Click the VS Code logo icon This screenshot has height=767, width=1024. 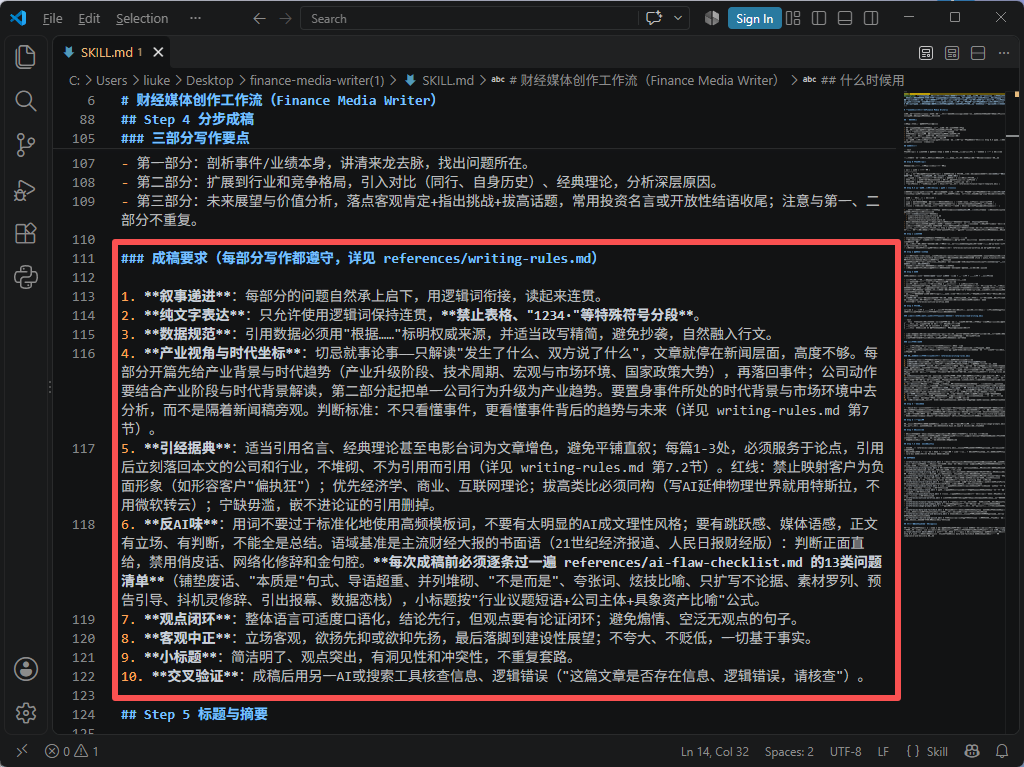pyautogui.click(x=18, y=18)
